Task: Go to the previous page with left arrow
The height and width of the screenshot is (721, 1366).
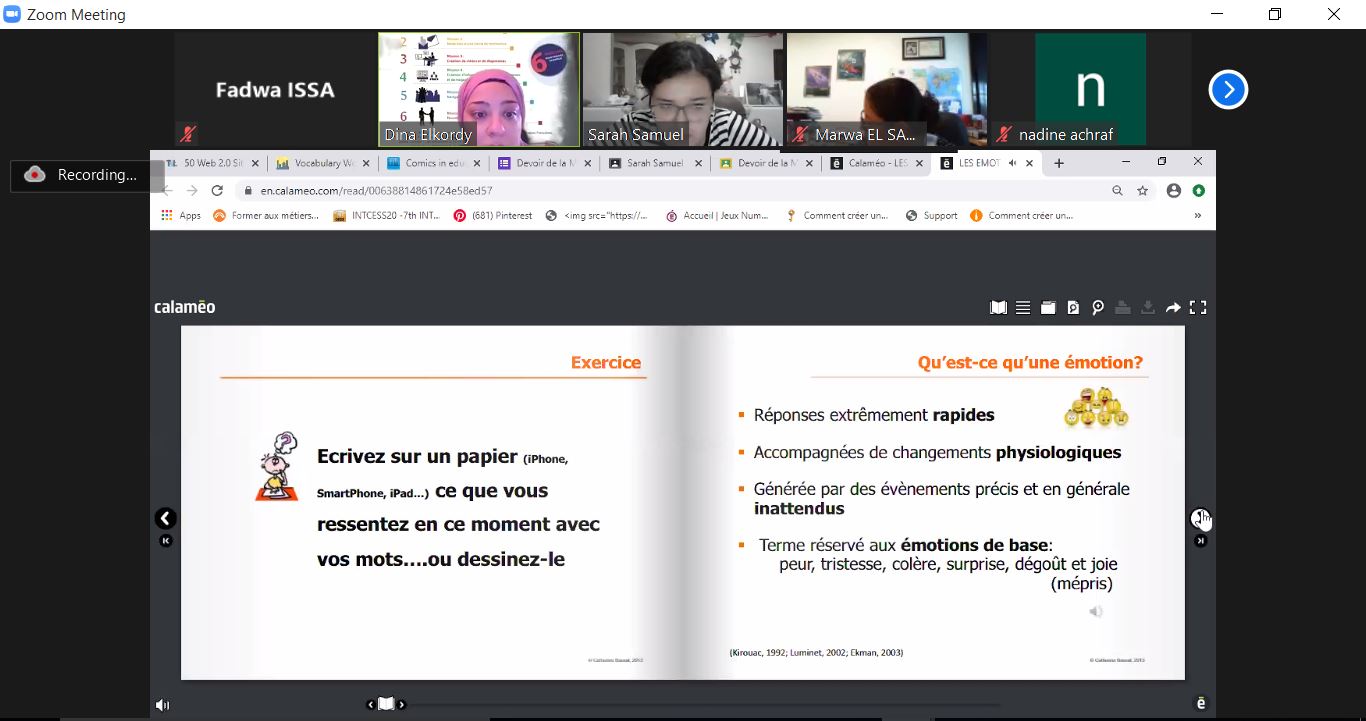Action: [x=166, y=518]
